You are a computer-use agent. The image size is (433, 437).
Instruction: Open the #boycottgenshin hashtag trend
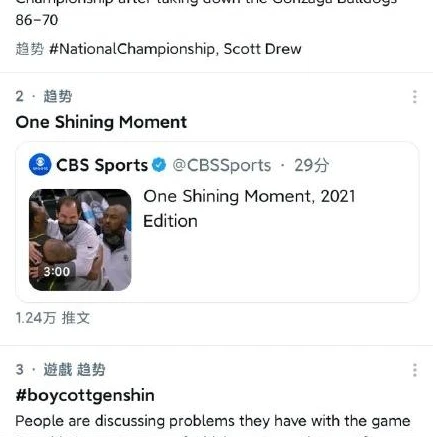pos(85,396)
